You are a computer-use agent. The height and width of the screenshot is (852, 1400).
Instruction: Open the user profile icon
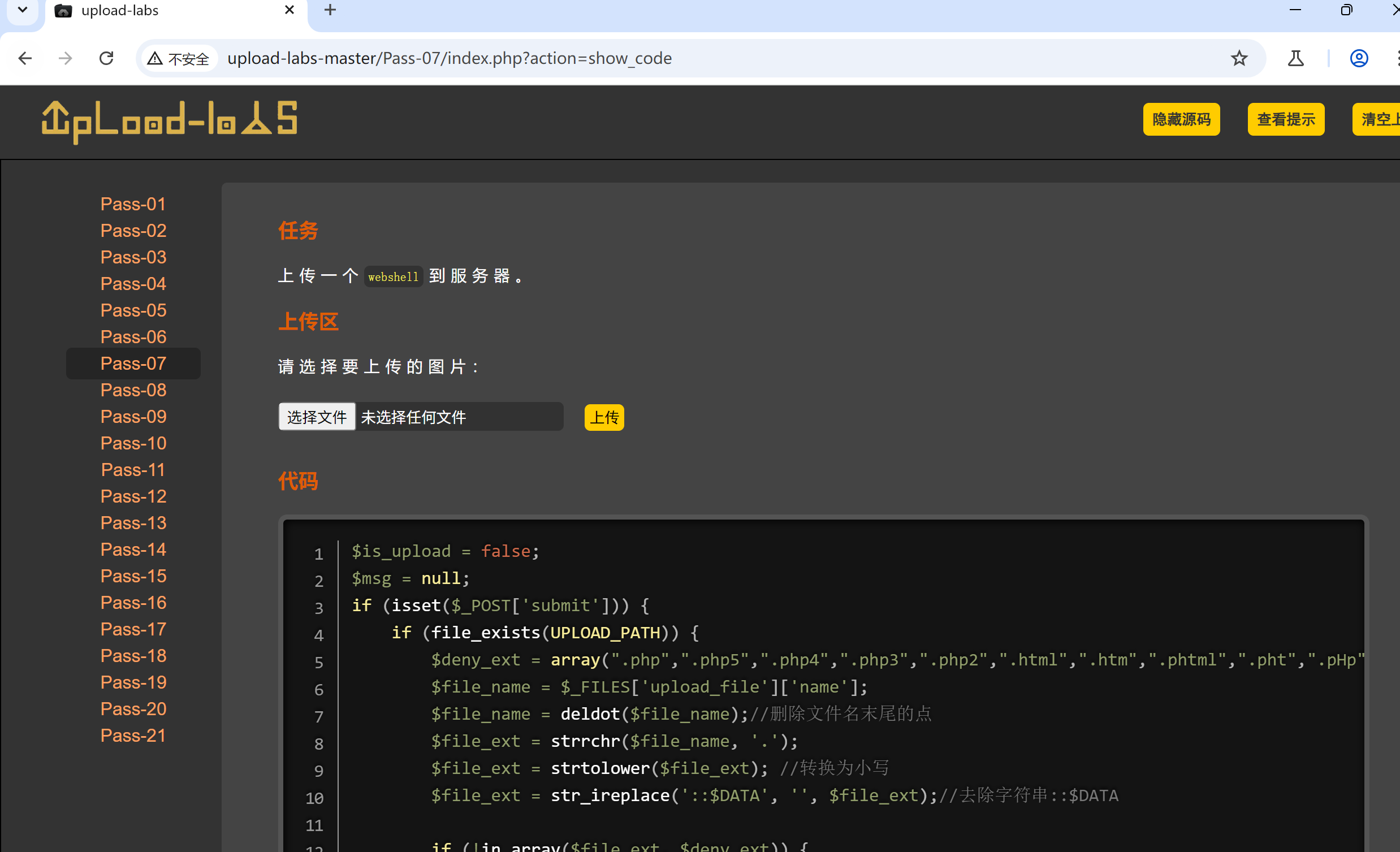[x=1359, y=58]
